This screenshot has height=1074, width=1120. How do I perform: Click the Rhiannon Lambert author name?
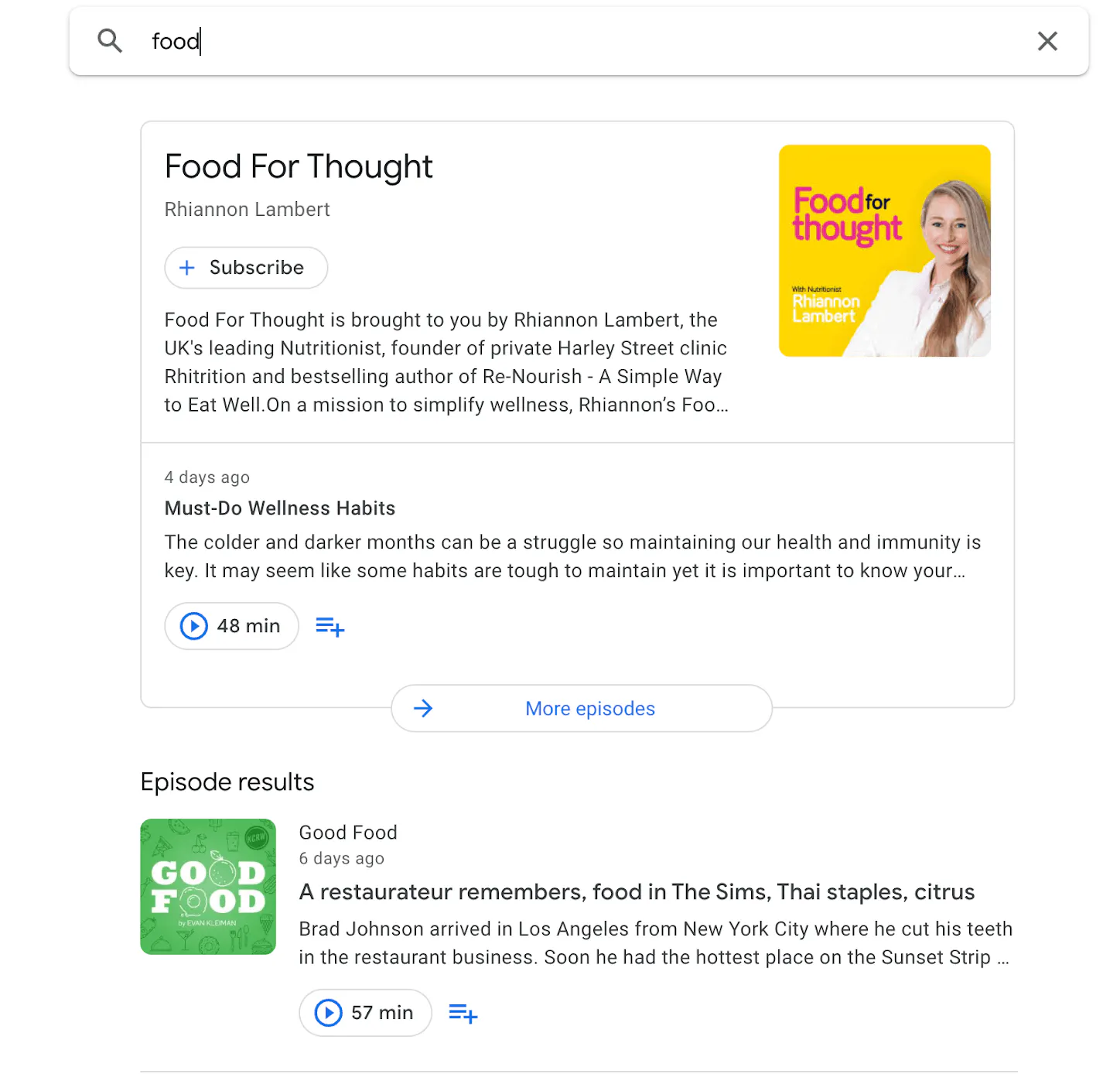(248, 210)
